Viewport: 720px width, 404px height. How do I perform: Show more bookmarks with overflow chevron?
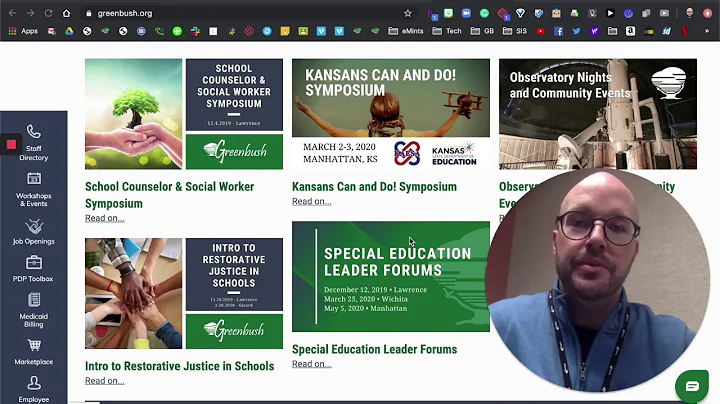click(x=707, y=31)
